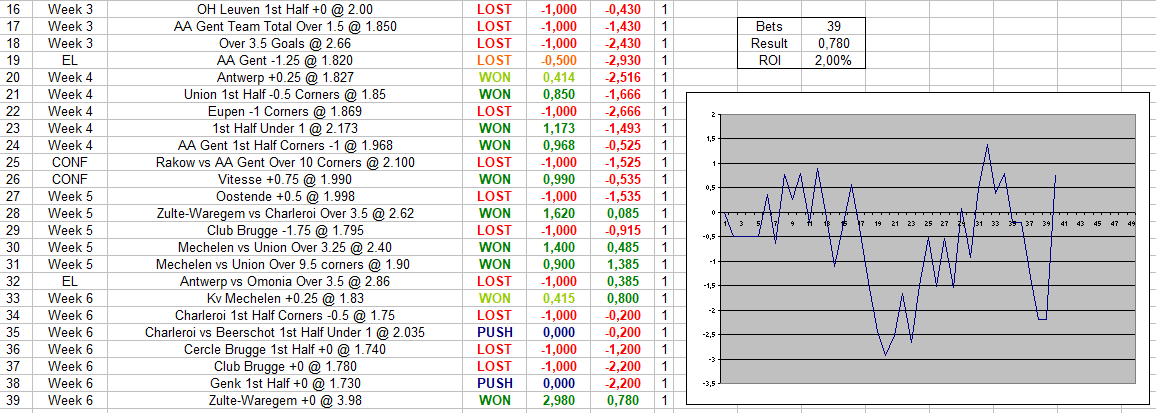
Task: Select 'Eupen -1 Corners @ 1.869' cell
Action: pos(285,111)
